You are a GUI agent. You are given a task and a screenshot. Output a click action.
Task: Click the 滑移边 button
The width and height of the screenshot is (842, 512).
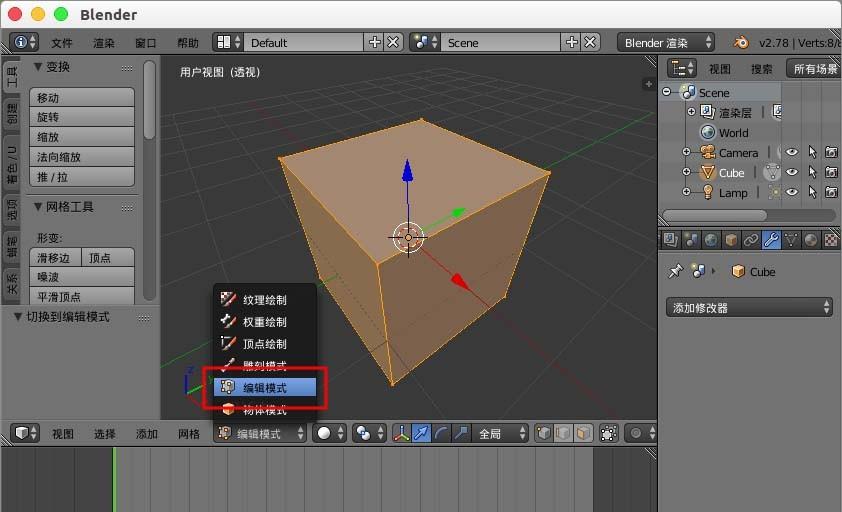[x=55, y=257]
